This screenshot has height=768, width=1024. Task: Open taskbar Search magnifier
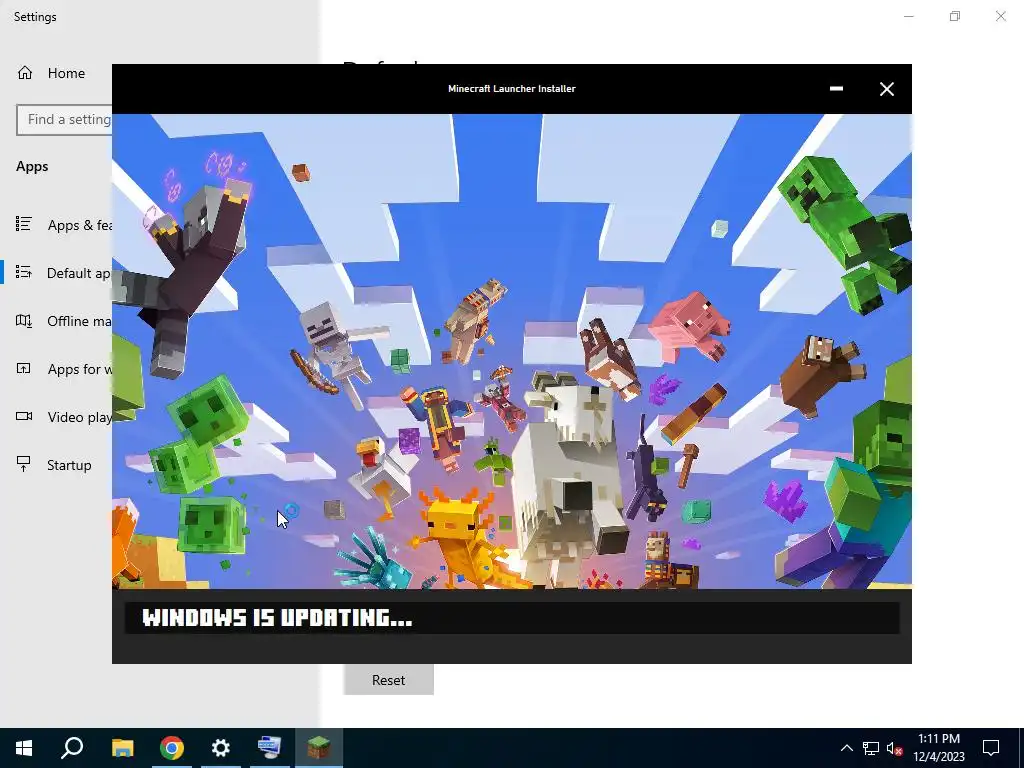[72, 748]
